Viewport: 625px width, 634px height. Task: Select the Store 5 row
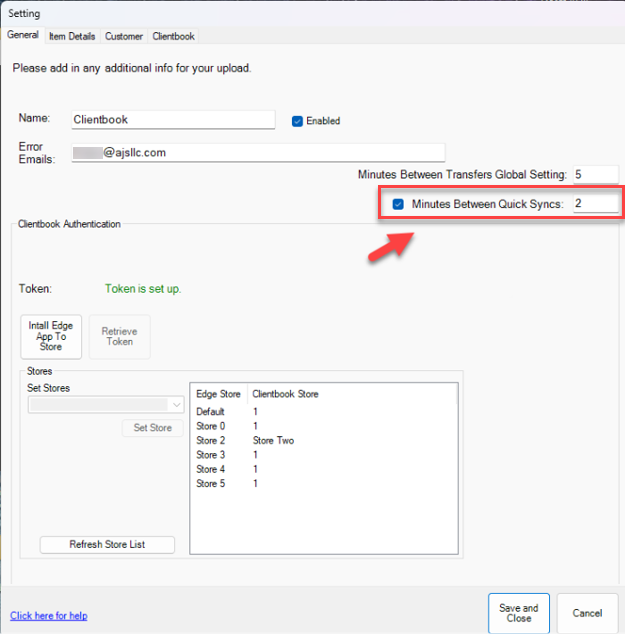[324, 484]
